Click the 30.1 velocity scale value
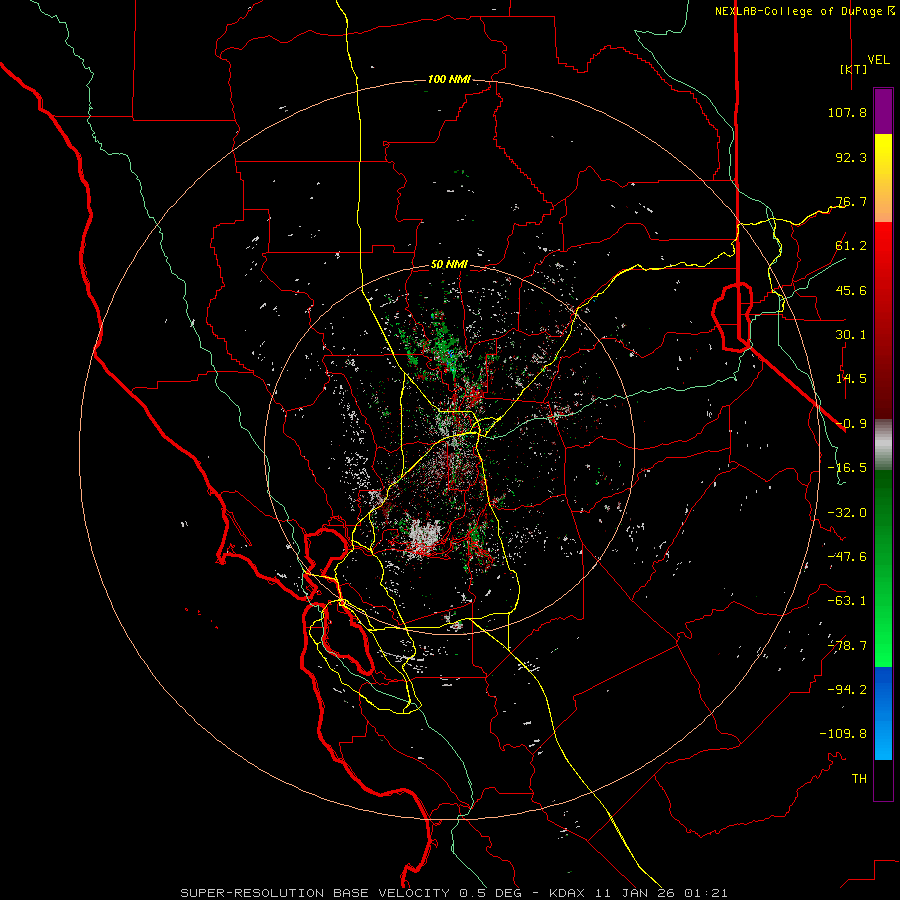900x900 pixels. [851, 335]
